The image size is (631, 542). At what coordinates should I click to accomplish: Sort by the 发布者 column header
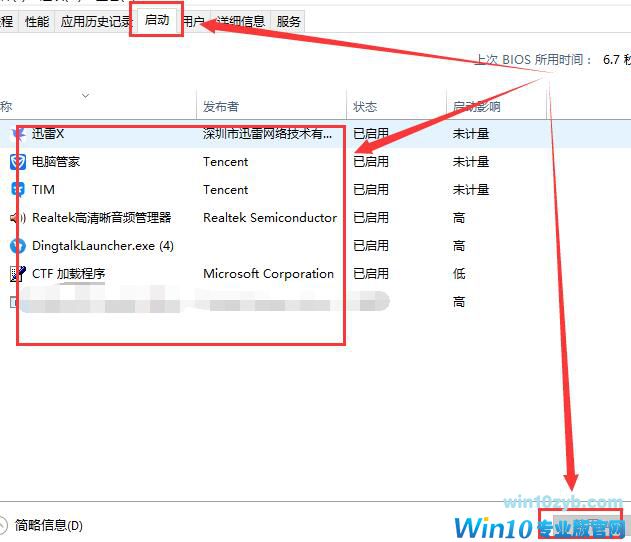[x=221, y=107]
